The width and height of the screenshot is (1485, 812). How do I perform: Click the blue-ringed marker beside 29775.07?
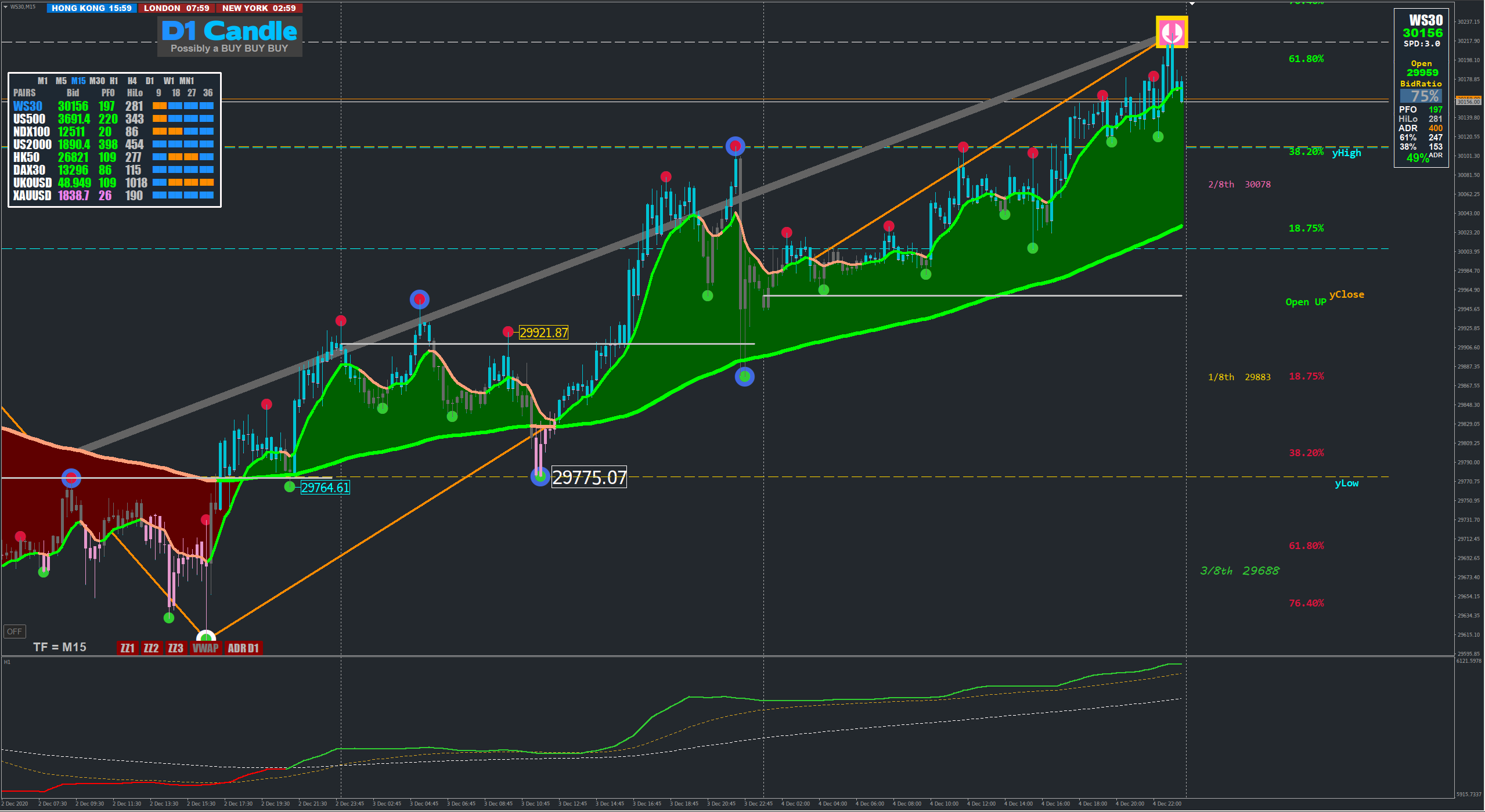(540, 477)
